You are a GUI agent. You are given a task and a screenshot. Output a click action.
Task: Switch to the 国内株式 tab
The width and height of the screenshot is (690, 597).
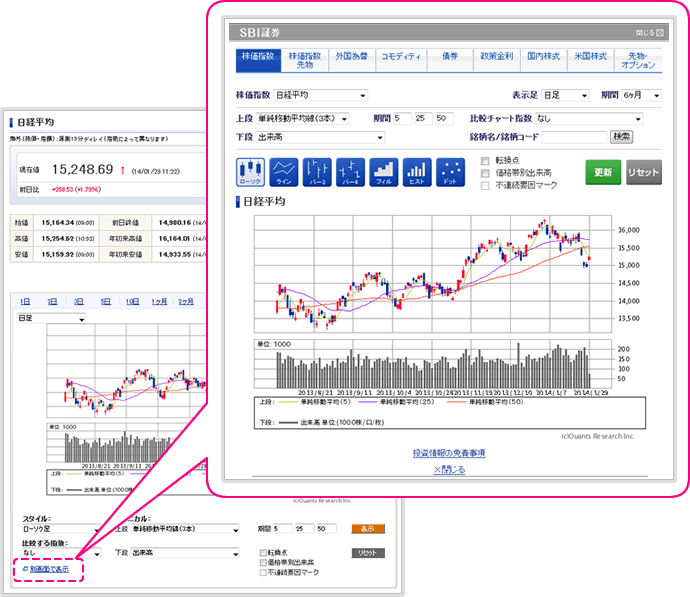543,60
